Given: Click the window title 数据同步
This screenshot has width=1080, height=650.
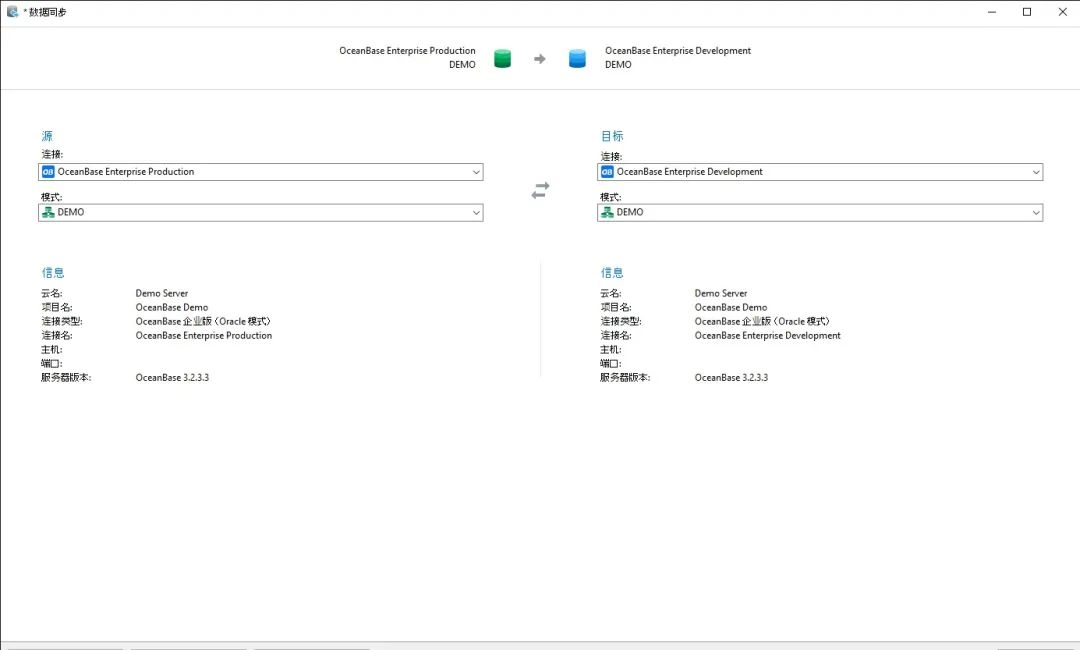Looking at the screenshot, I should 48,12.
